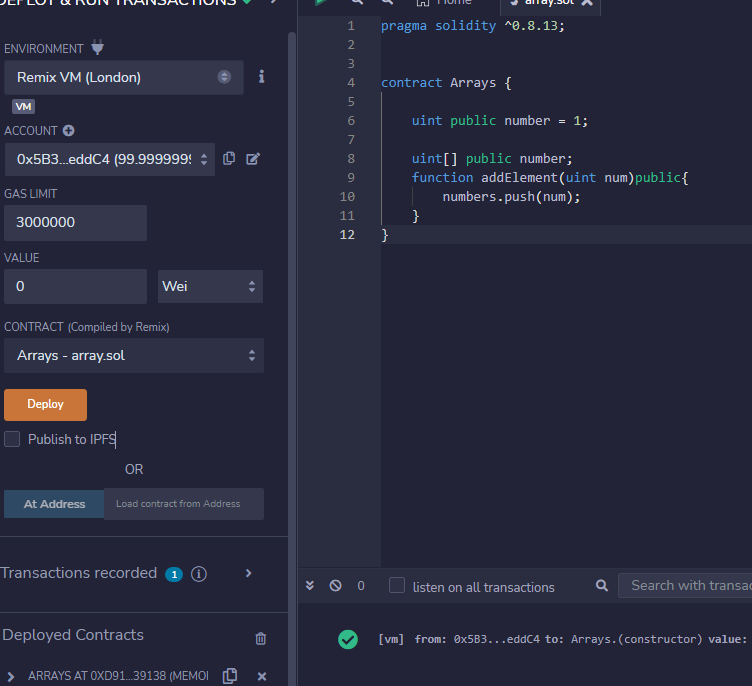Open the Arrays - array.sol contract dropdown
This screenshot has height=686, width=752.
click(134, 355)
